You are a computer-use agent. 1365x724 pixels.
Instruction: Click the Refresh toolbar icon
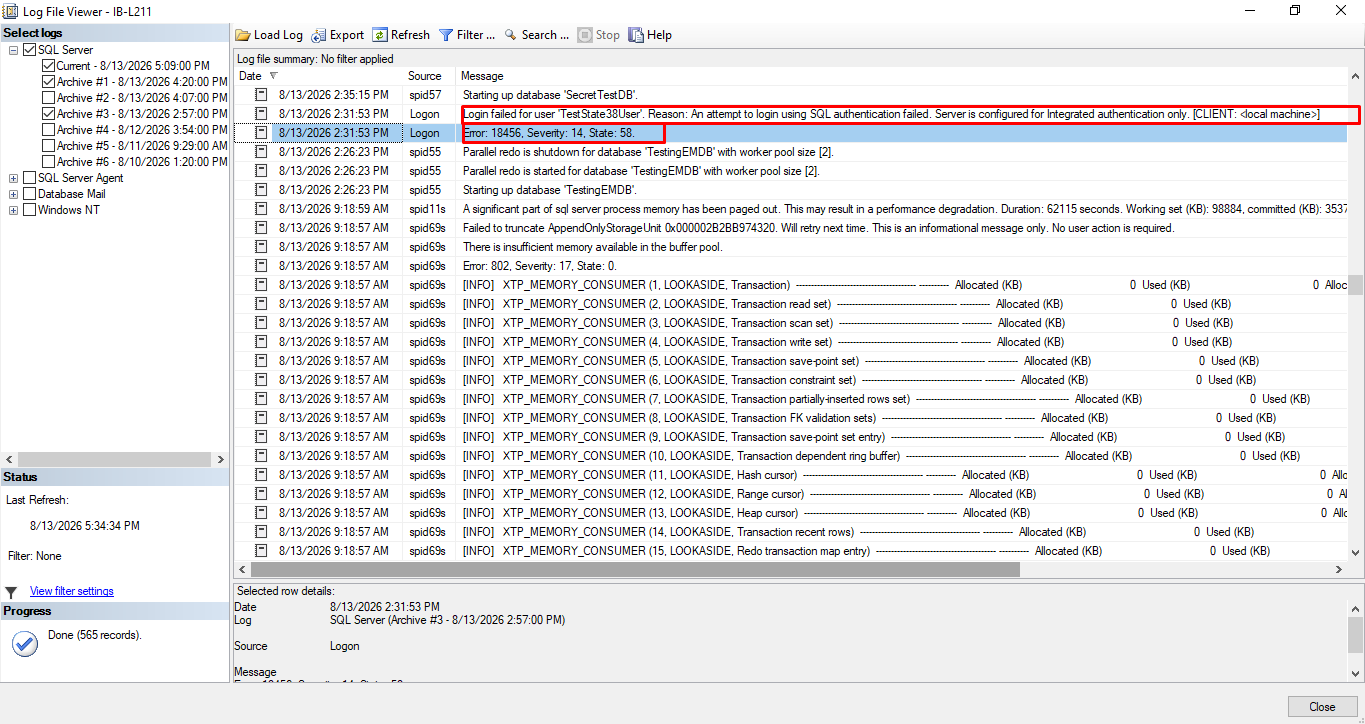point(380,35)
